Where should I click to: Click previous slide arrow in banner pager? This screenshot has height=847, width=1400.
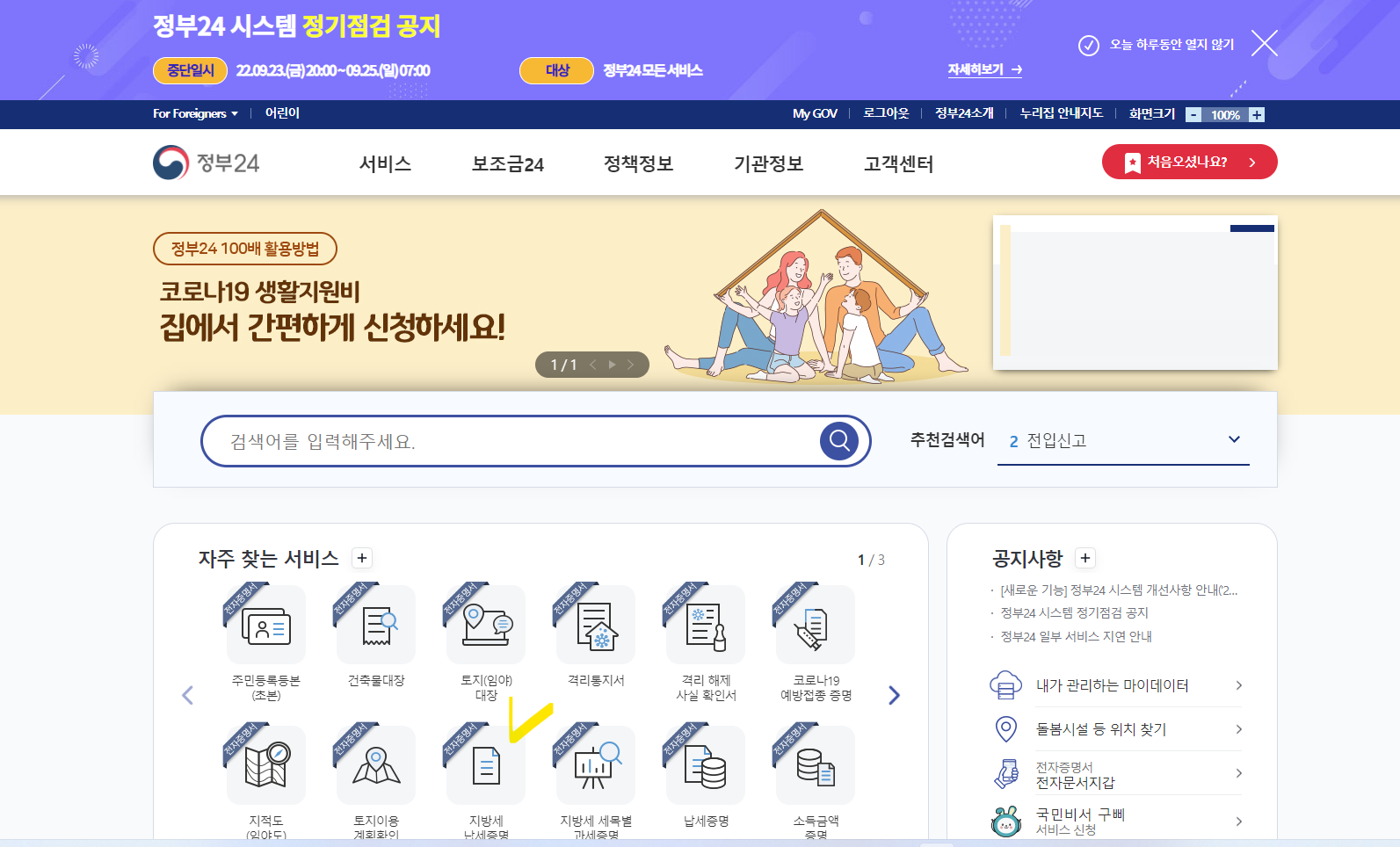593,365
